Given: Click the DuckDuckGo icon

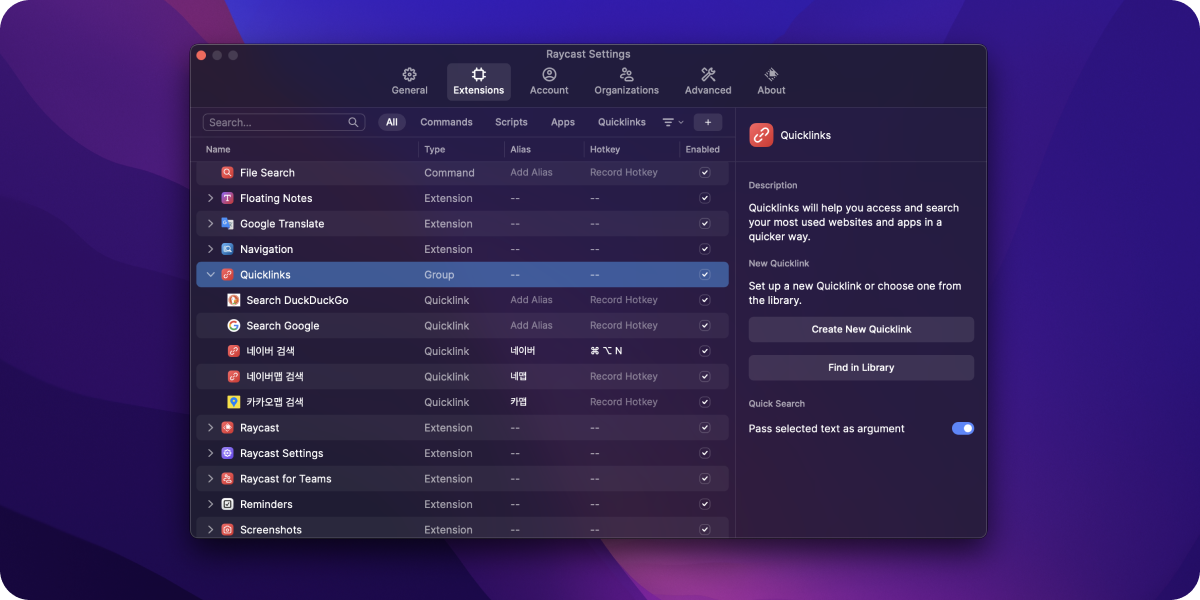Looking at the screenshot, I should pos(234,300).
